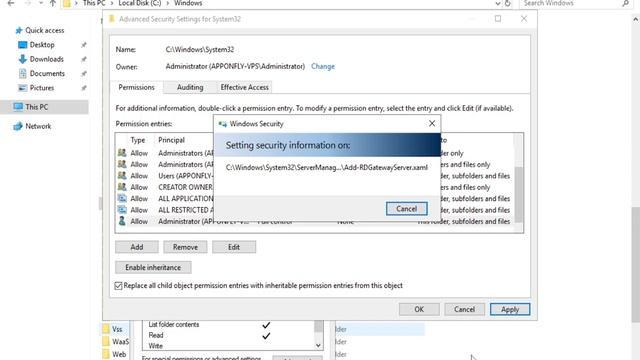Toggle Replace all child object permission entries checkbox

[118, 286]
